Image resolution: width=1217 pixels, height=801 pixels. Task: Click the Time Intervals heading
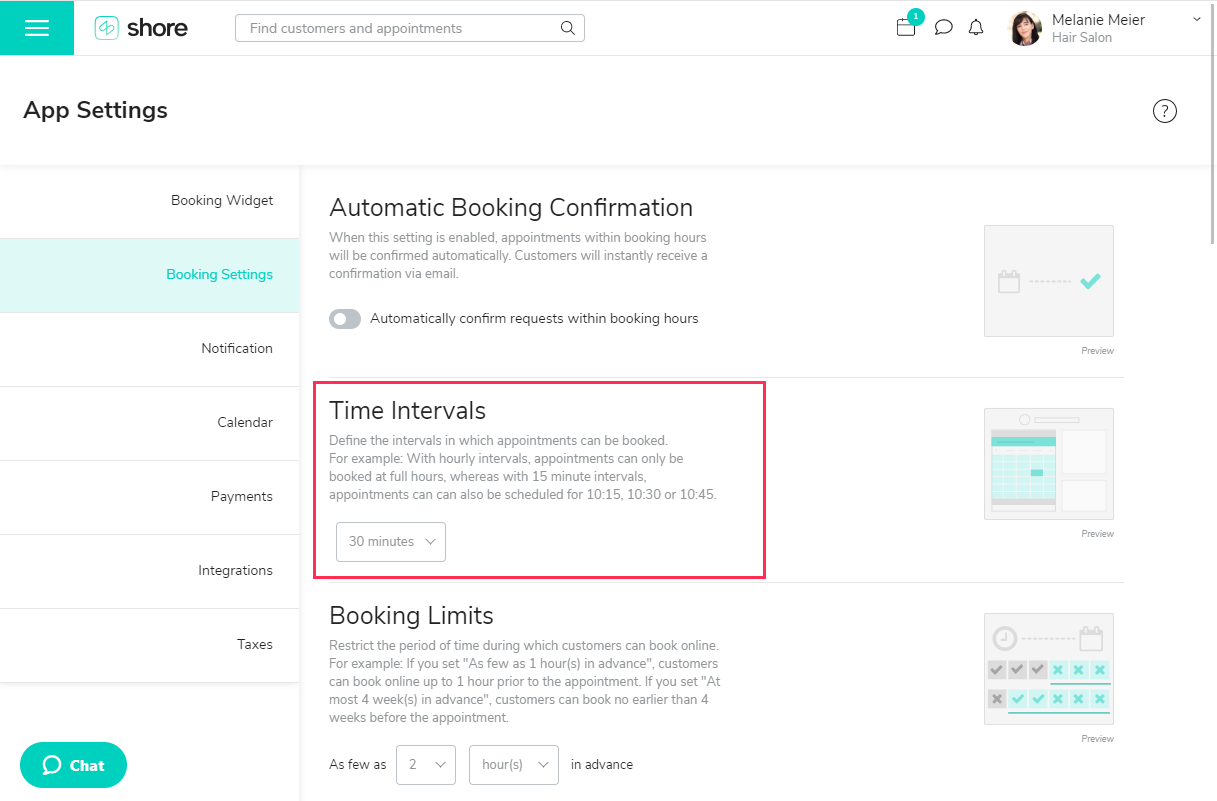(407, 411)
